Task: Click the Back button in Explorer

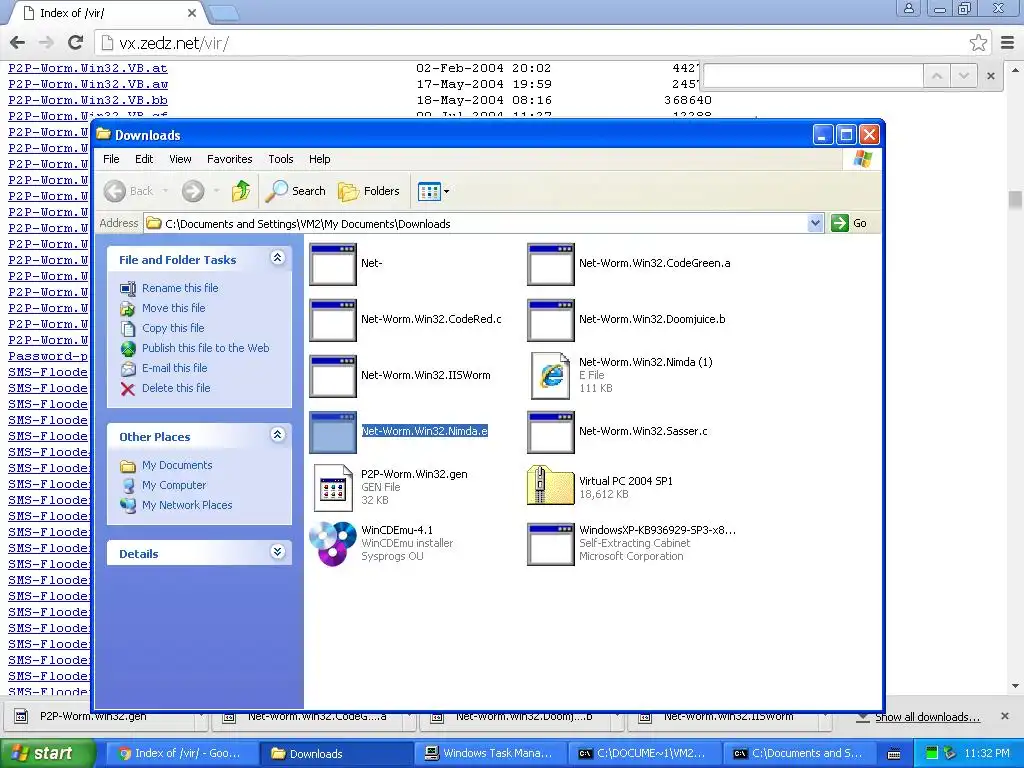Action: pos(129,191)
